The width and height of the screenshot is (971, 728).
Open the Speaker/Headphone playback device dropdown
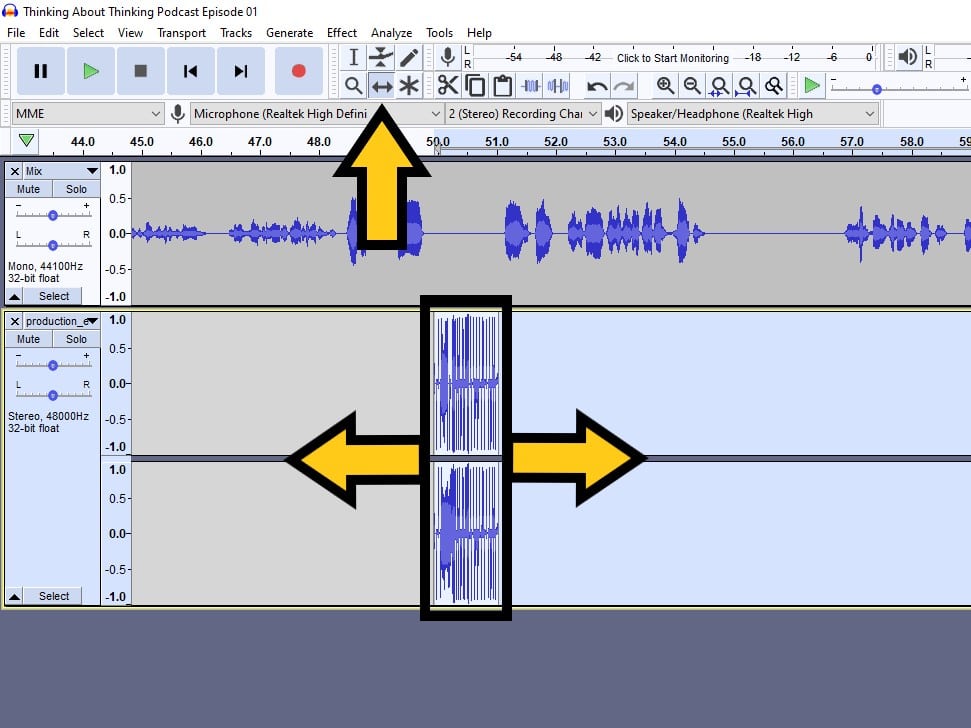click(752, 114)
